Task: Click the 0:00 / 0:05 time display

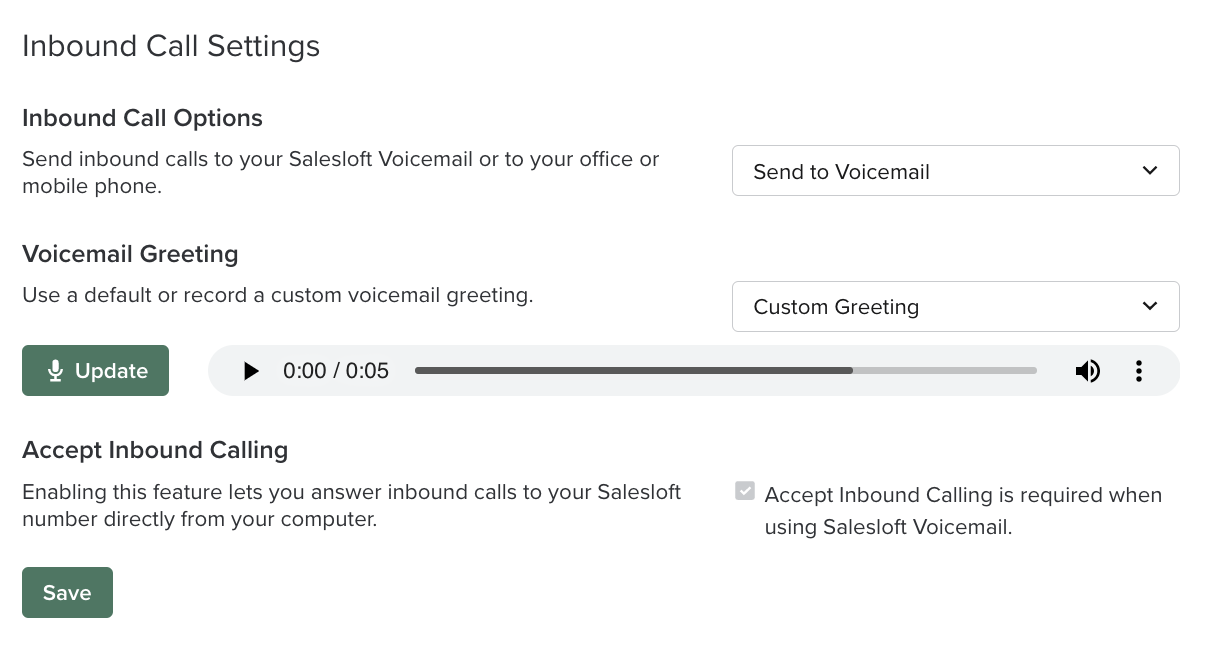Action: pyautogui.click(x=337, y=370)
